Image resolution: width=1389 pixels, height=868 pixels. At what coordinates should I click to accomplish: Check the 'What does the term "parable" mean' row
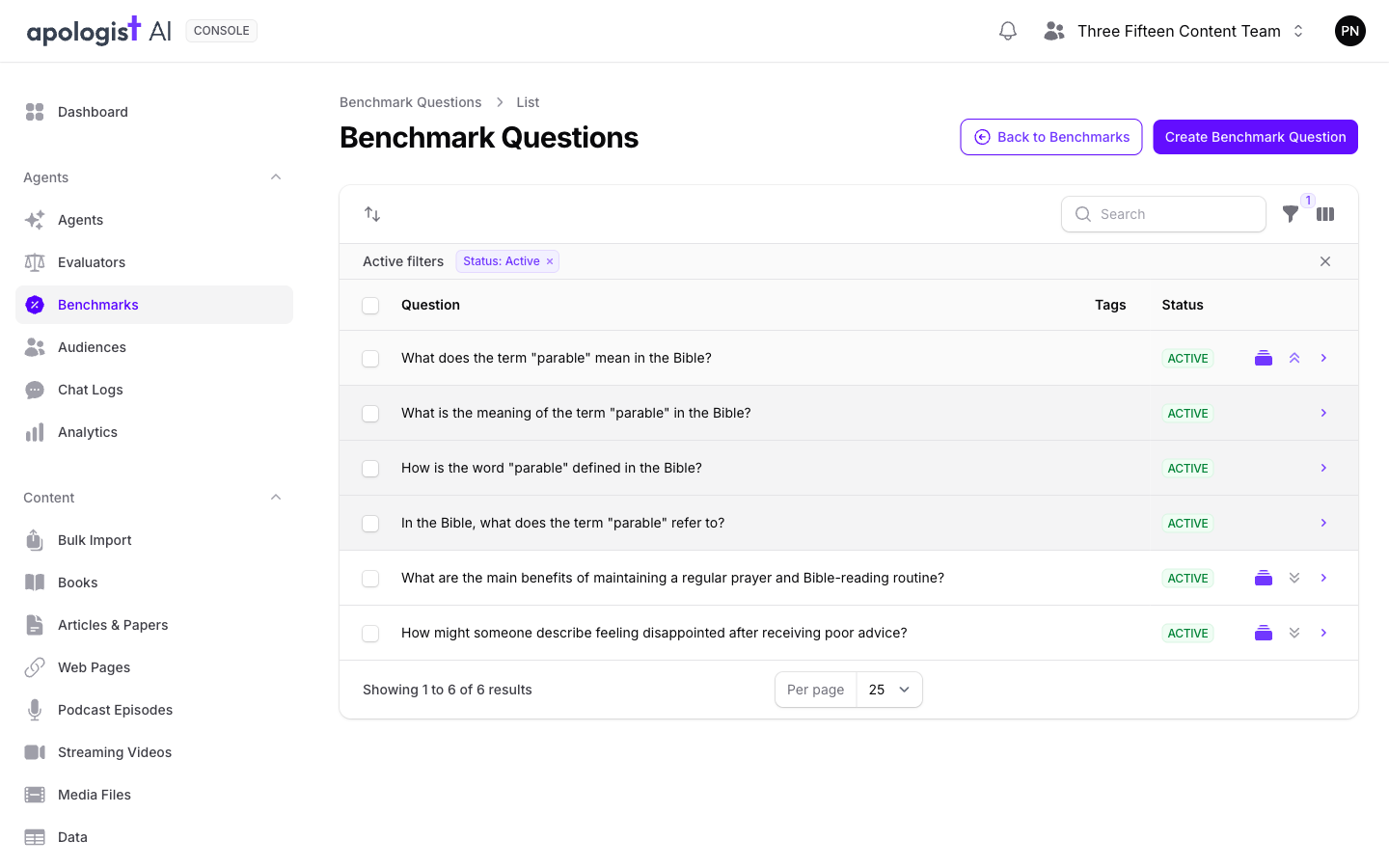point(370,359)
